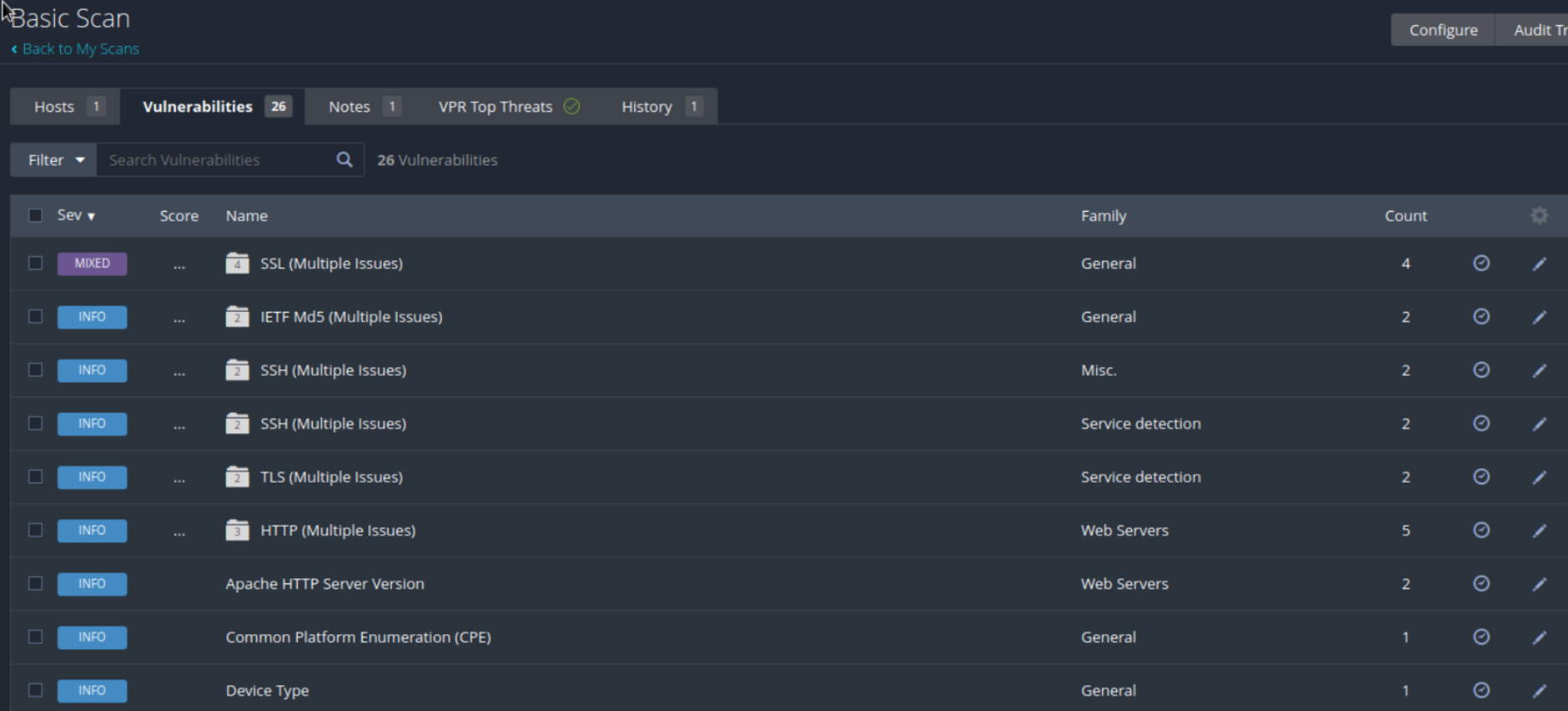1568x711 pixels.
Task: Open the Filter dropdown
Action: tap(55, 159)
